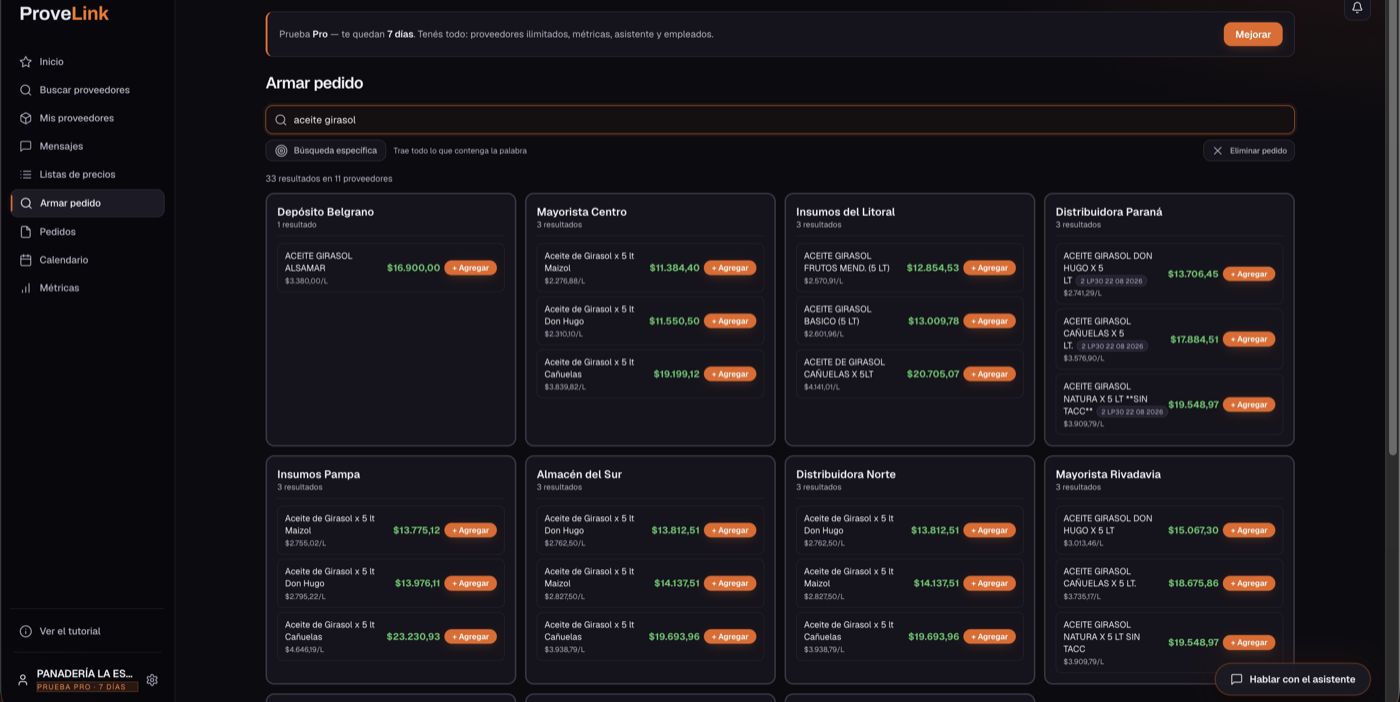Click the ProveLink logo

[x=64, y=14]
